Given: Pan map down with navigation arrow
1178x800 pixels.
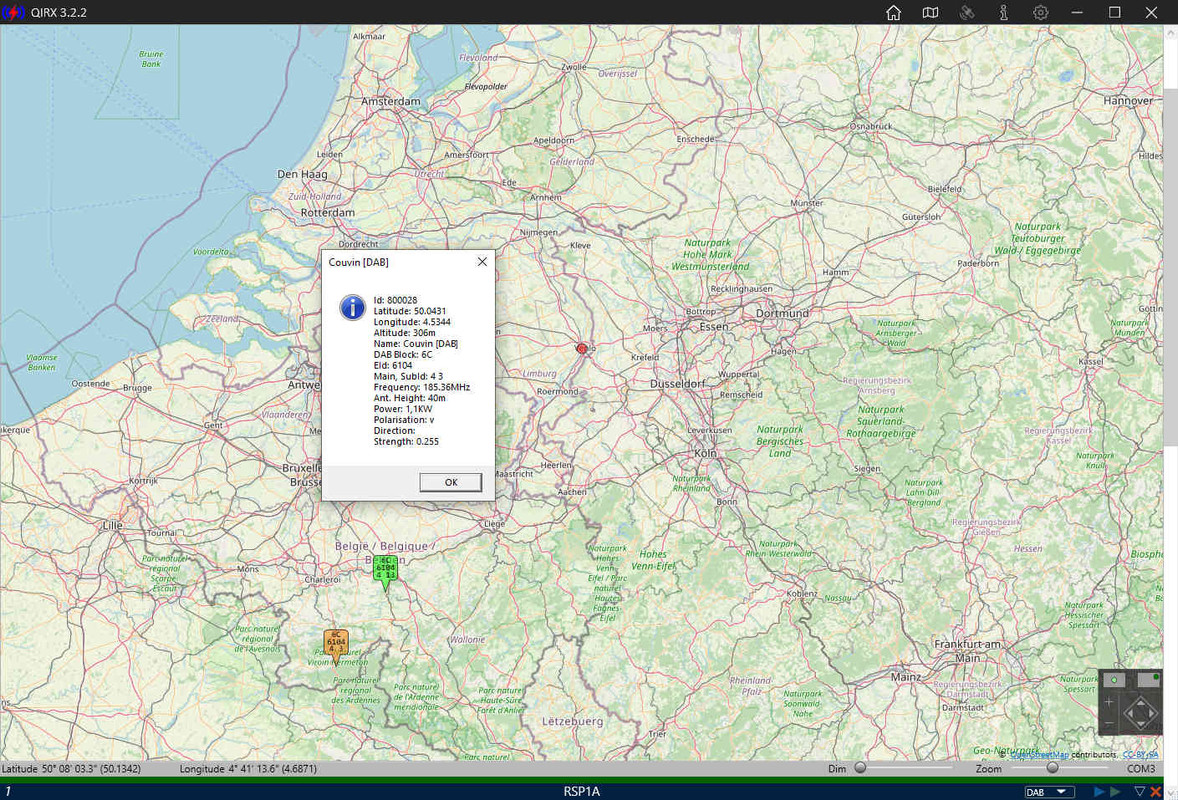Looking at the screenshot, I should [x=1140, y=723].
